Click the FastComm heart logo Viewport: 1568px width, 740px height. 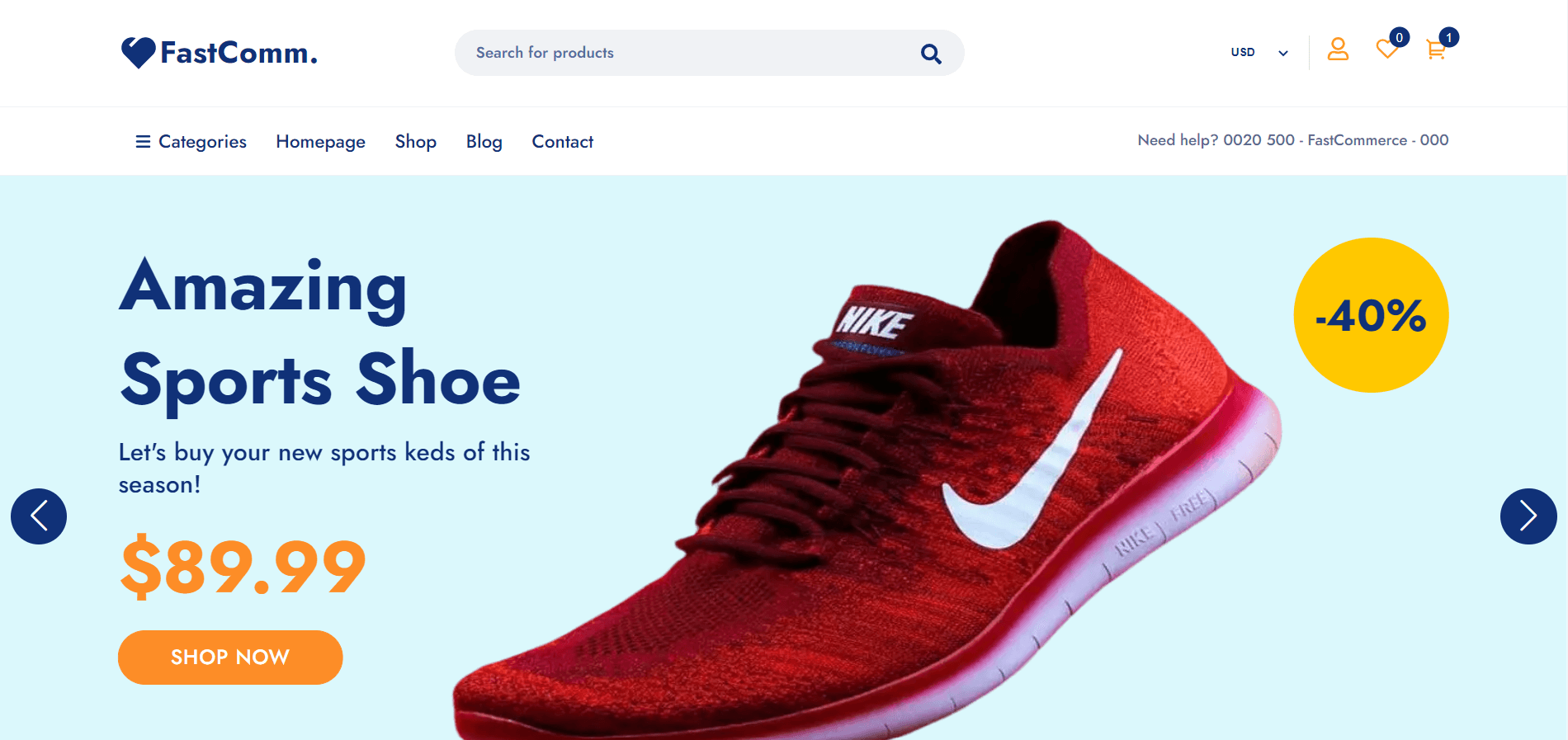[138, 53]
